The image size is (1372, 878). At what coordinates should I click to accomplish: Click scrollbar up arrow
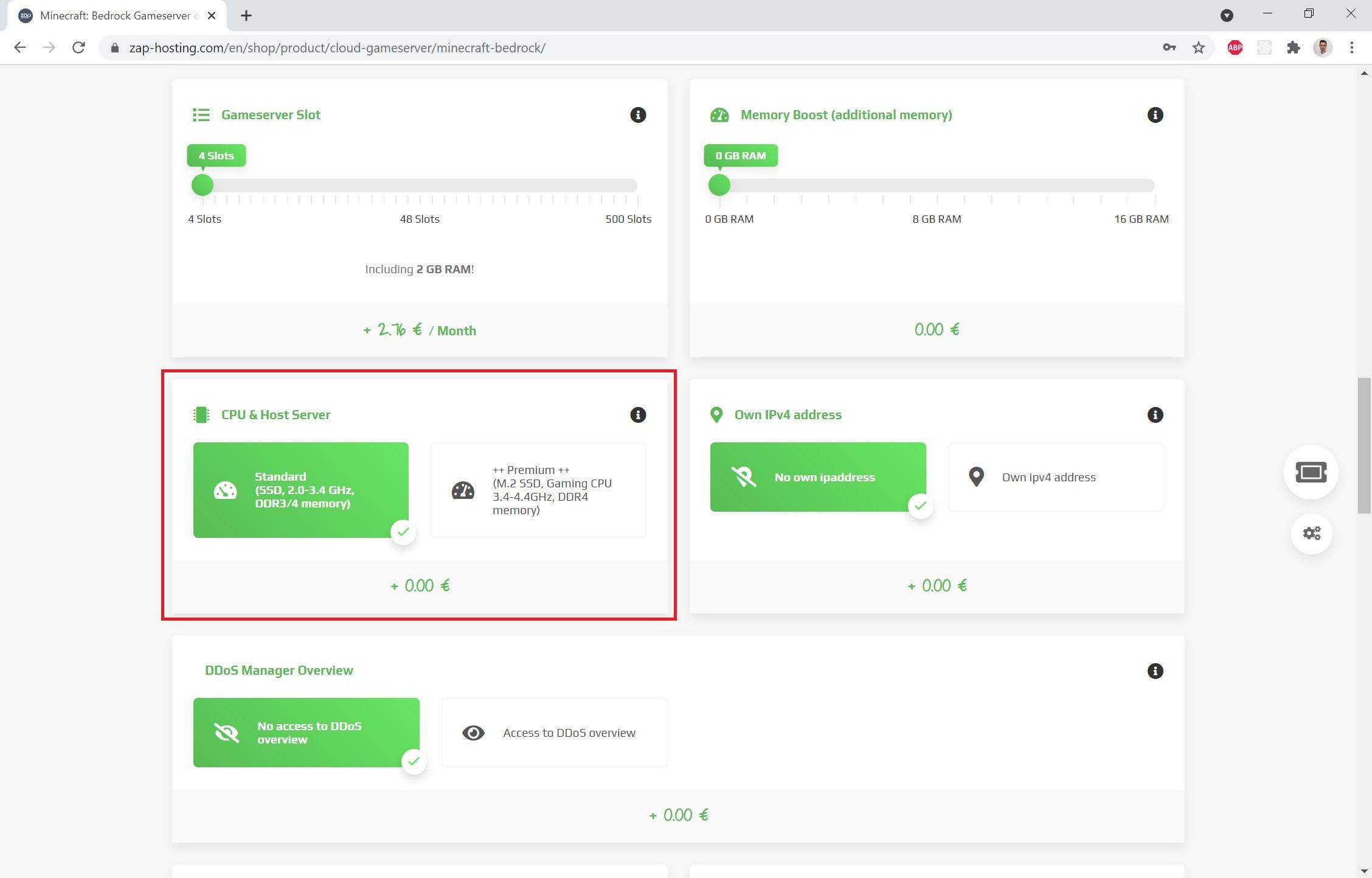(x=1364, y=73)
